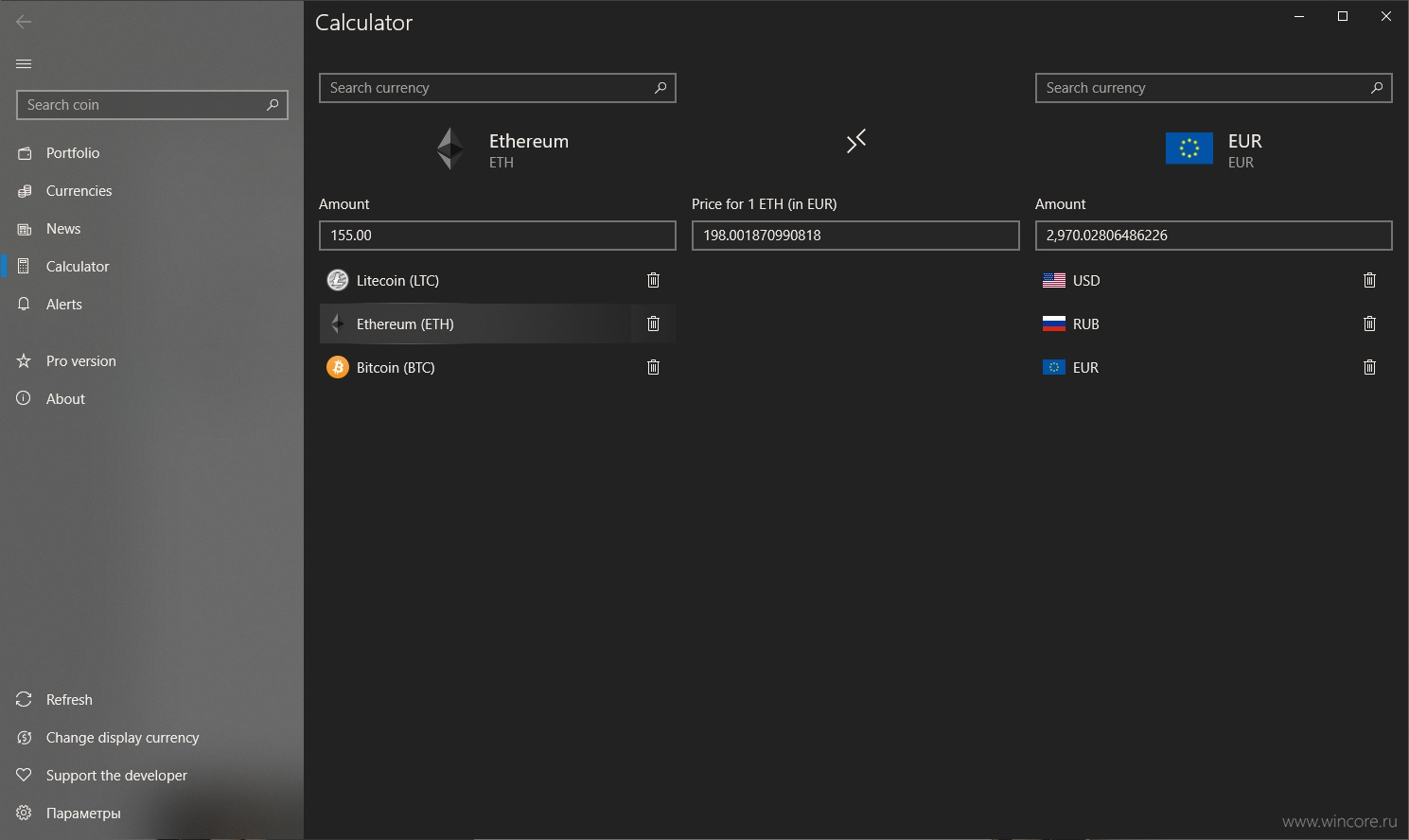The height and width of the screenshot is (840, 1409).
Task: Delete EUR with trash icon
Action: tap(1369, 367)
